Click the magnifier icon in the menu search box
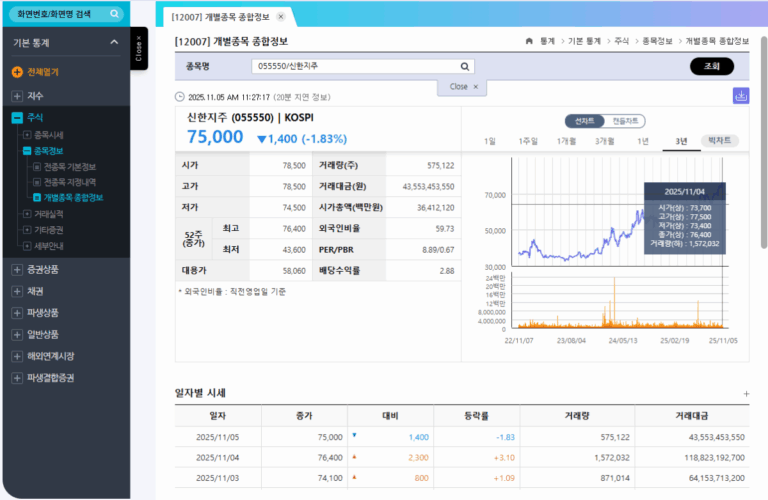Image resolution: width=768 pixels, height=500 pixels. pyautogui.click(x=114, y=14)
